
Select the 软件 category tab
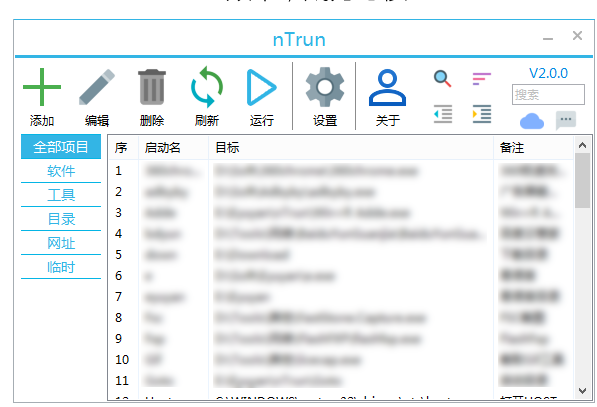(61, 171)
